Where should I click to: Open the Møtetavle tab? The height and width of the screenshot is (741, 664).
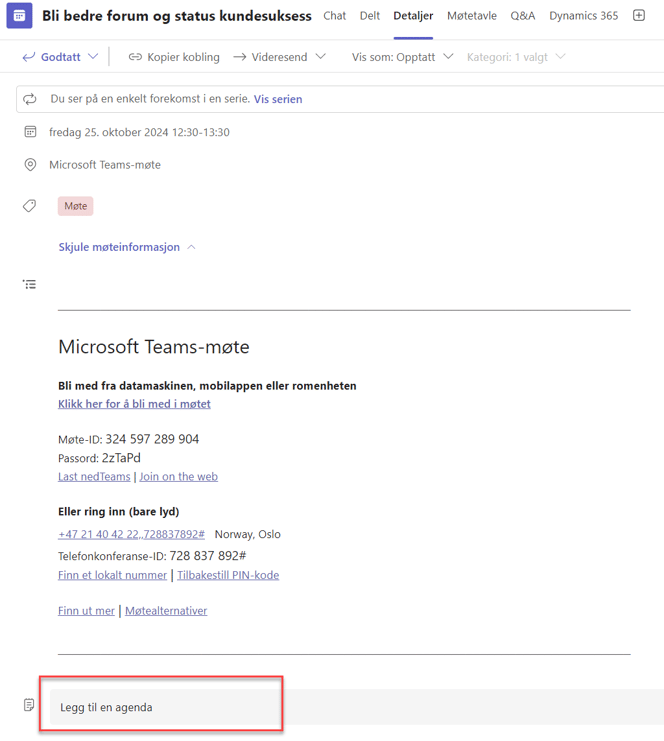(x=472, y=16)
